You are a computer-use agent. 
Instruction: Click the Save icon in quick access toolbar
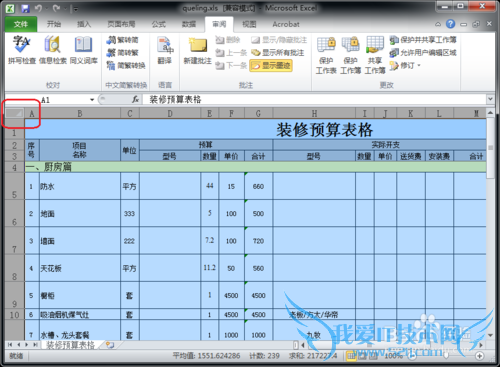tap(25, 8)
